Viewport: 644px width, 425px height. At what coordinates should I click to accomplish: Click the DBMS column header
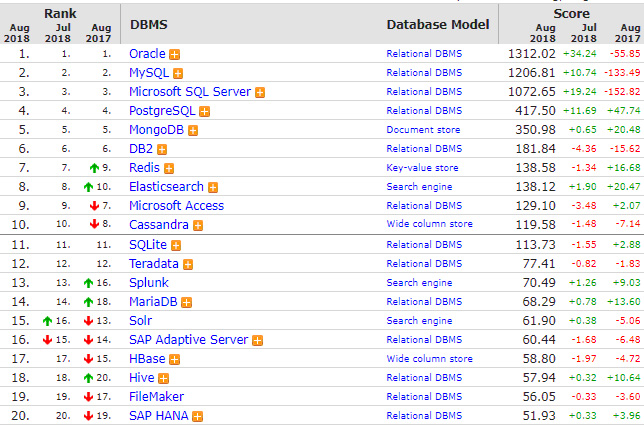click(149, 25)
